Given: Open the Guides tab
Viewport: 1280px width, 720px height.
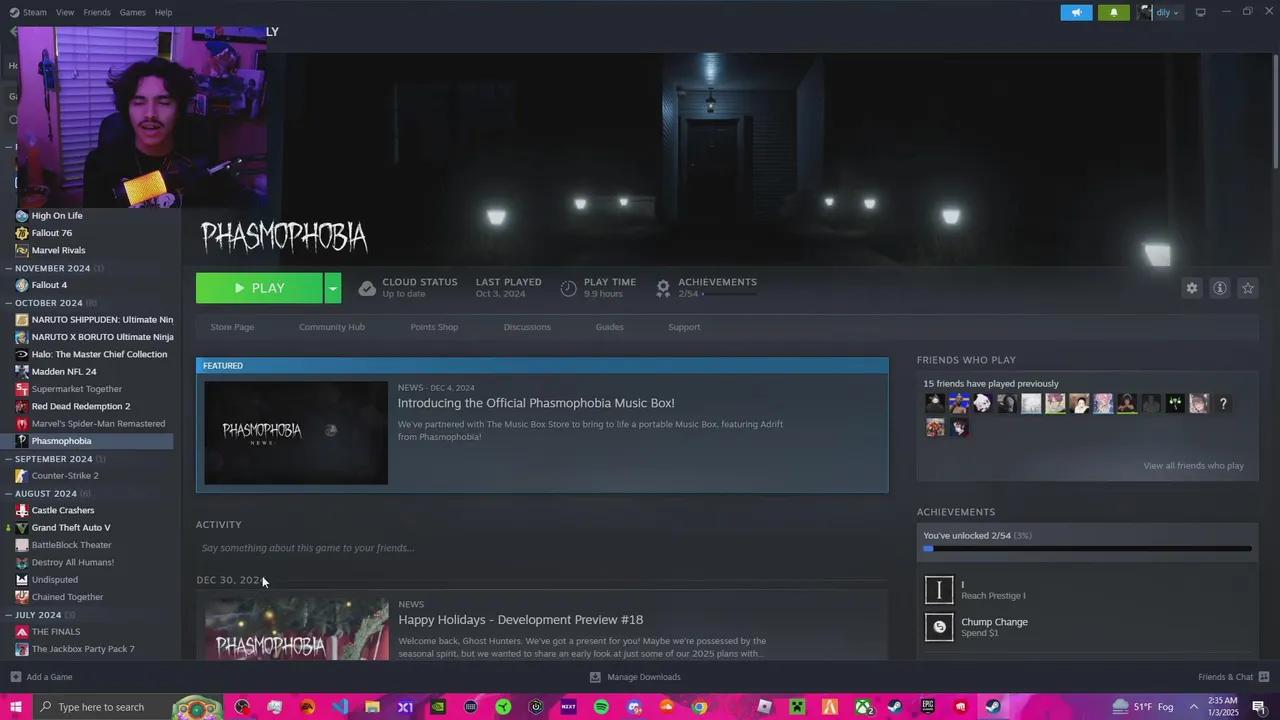Looking at the screenshot, I should pos(609,327).
